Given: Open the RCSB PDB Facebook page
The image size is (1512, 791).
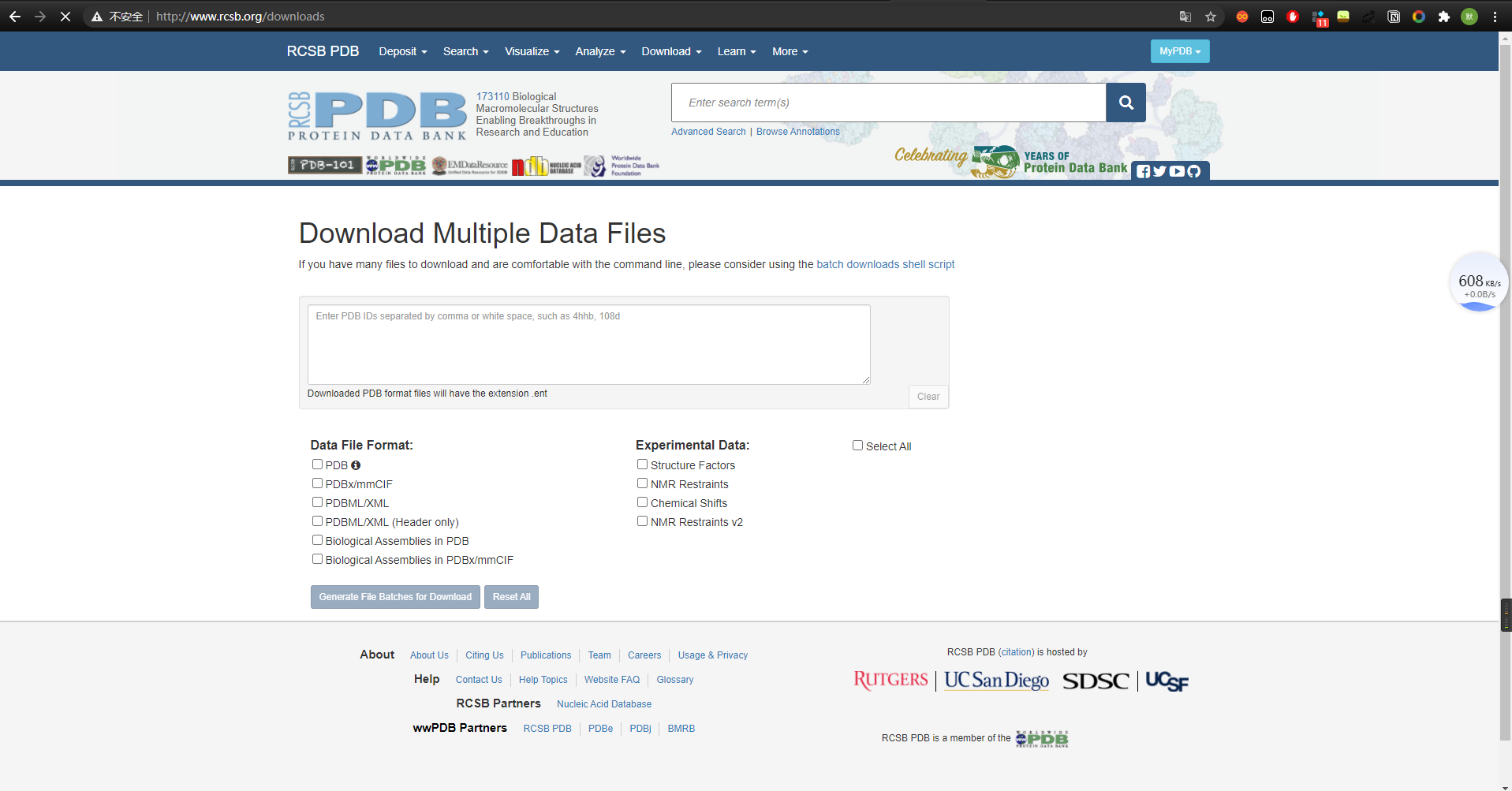Looking at the screenshot, I should (1143, 171).
